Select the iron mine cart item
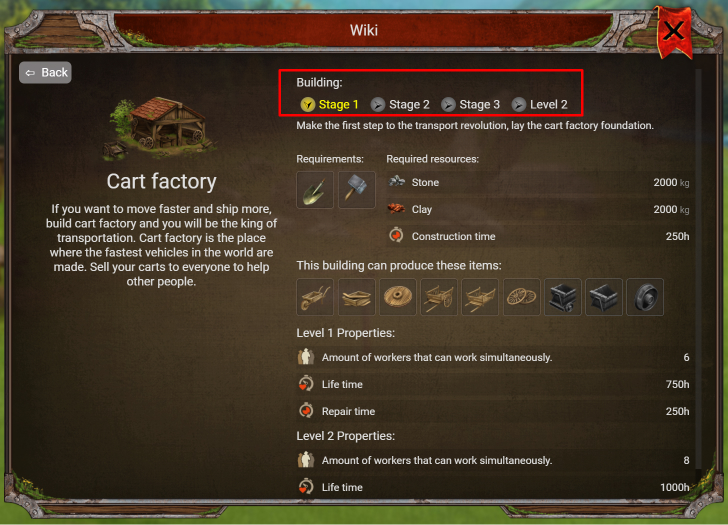 [x=563, y=297]
